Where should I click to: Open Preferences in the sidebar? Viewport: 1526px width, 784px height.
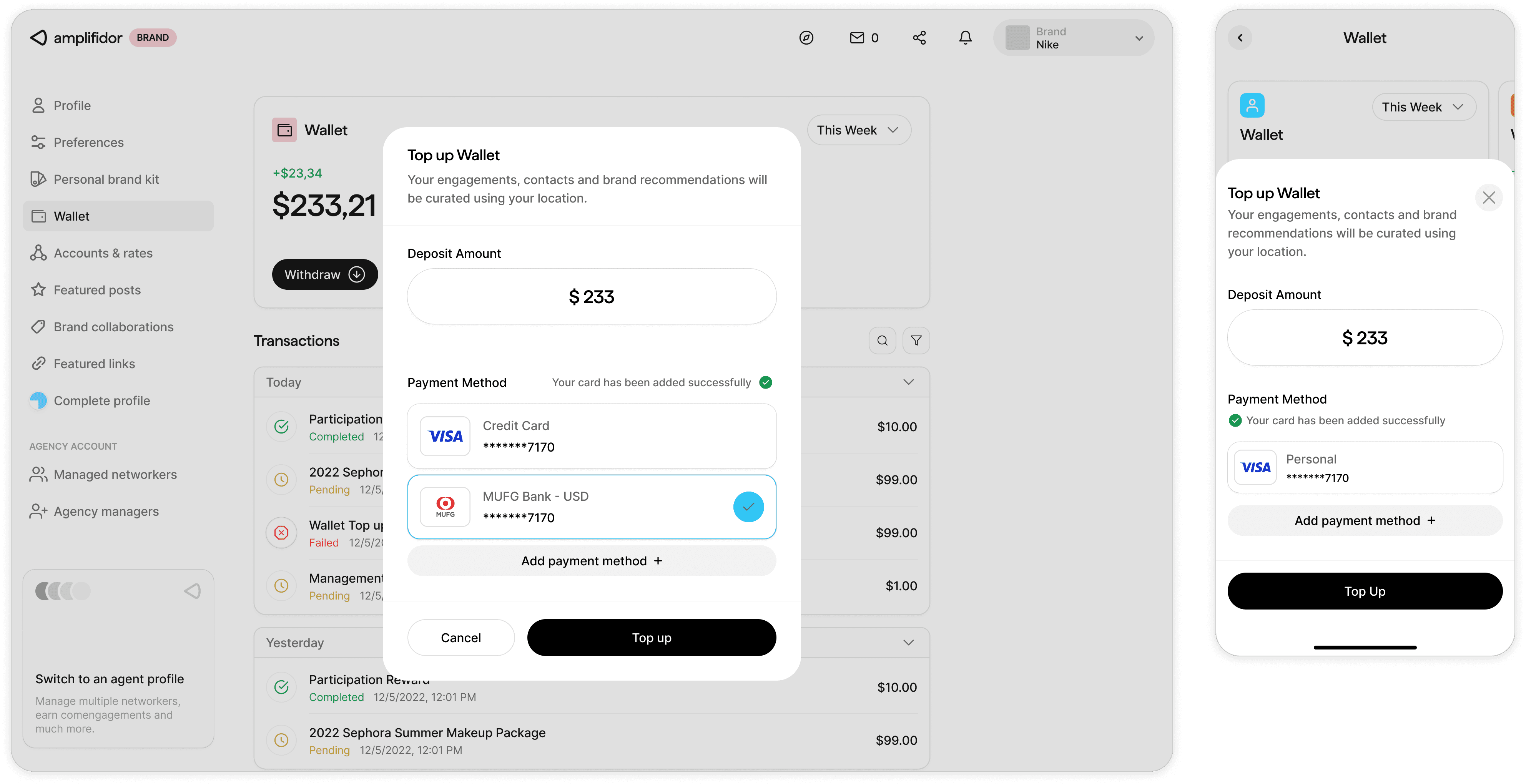tap(88, 143)
